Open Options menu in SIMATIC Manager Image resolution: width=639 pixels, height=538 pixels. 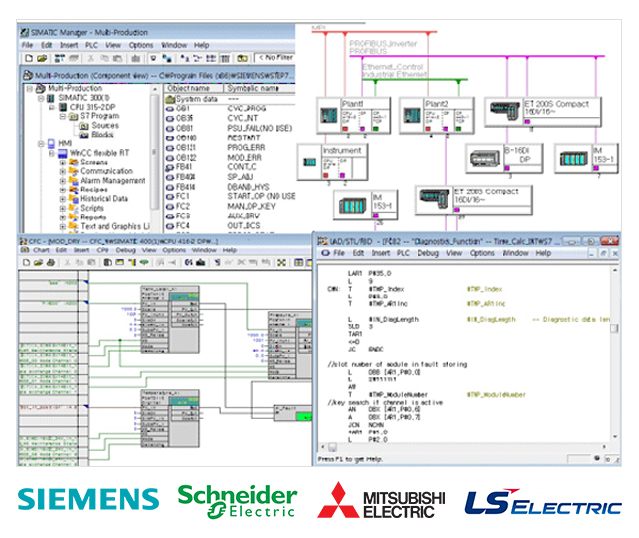pyautogui.click(x=141, y=45)
